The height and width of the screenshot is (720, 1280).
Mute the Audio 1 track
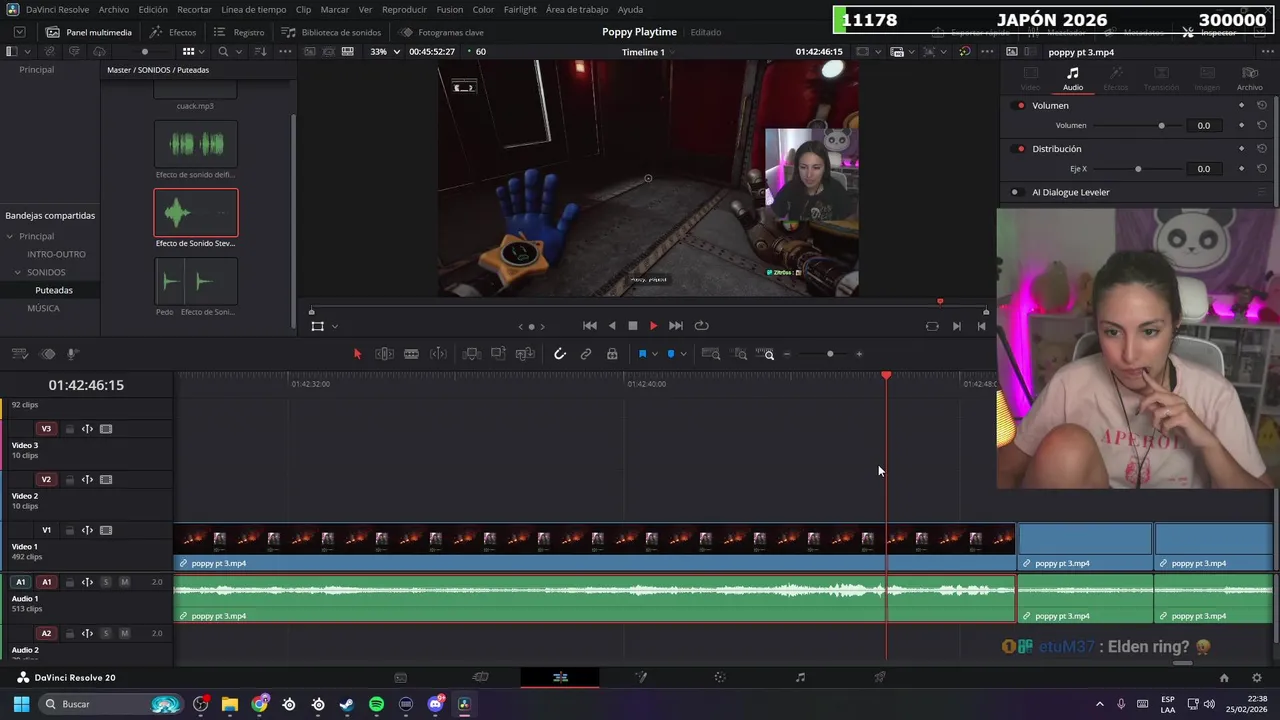[124, 582]
